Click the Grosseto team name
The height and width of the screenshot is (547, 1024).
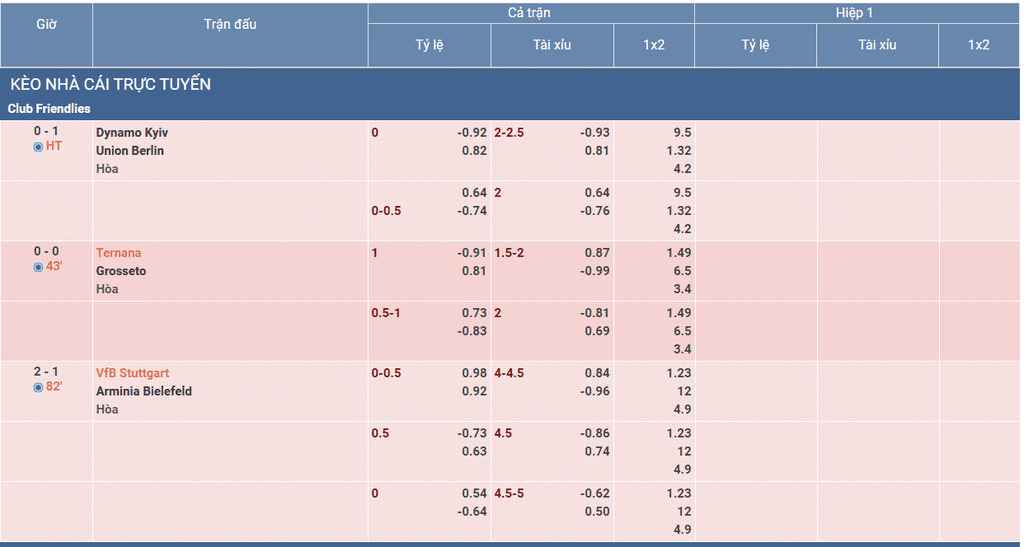click(121, 271)
